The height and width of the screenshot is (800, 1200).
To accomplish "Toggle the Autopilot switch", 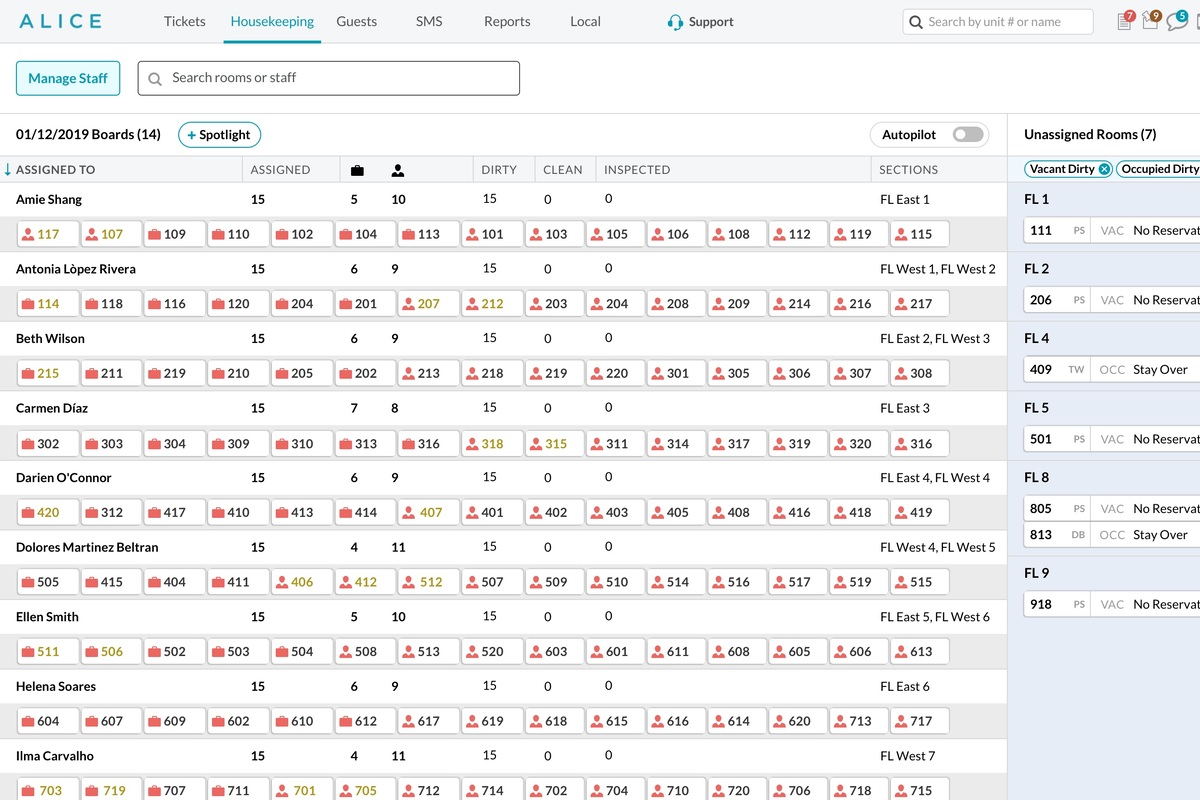I will pos(967,135).
